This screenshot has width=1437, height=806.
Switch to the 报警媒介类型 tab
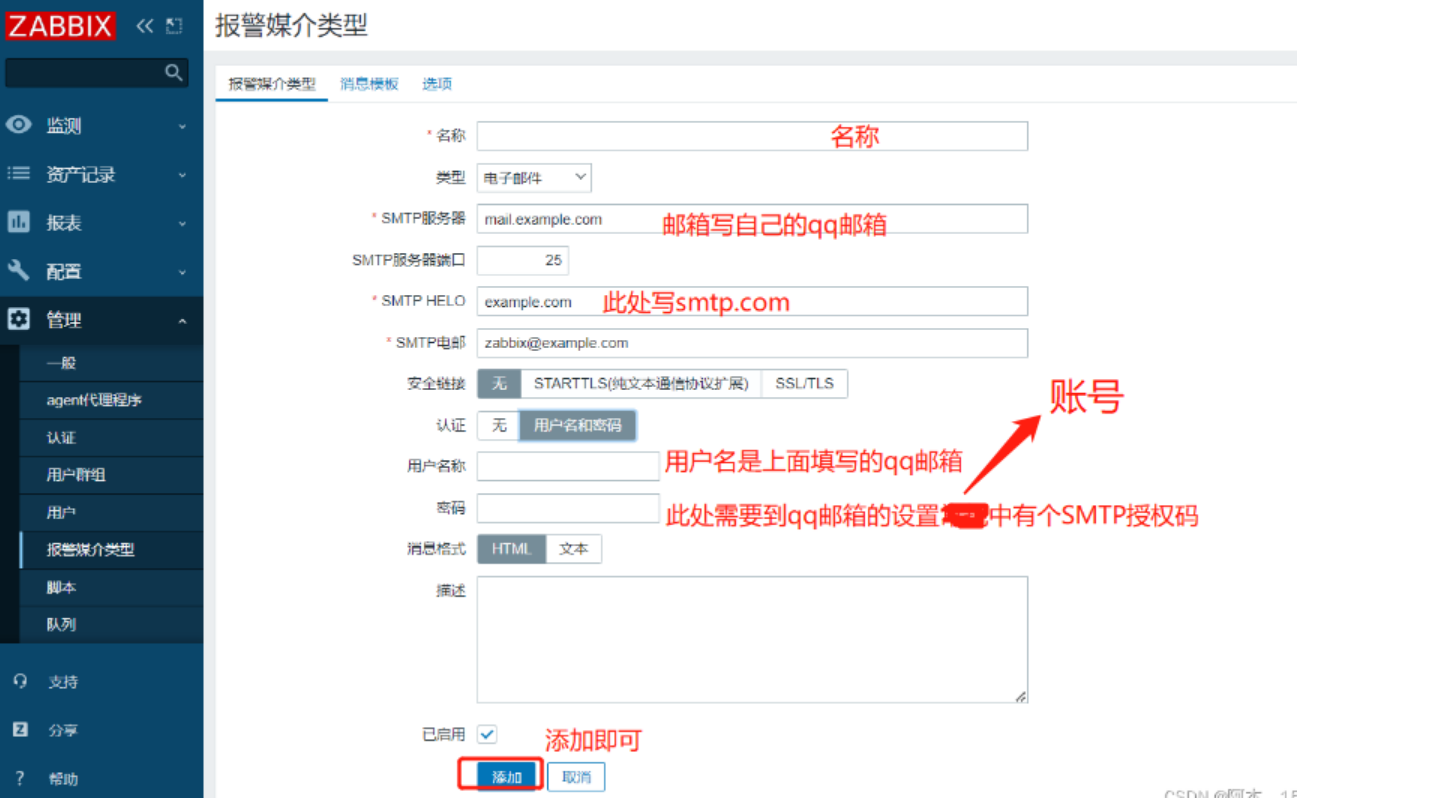pyautogui.click(x=272, y=84)
